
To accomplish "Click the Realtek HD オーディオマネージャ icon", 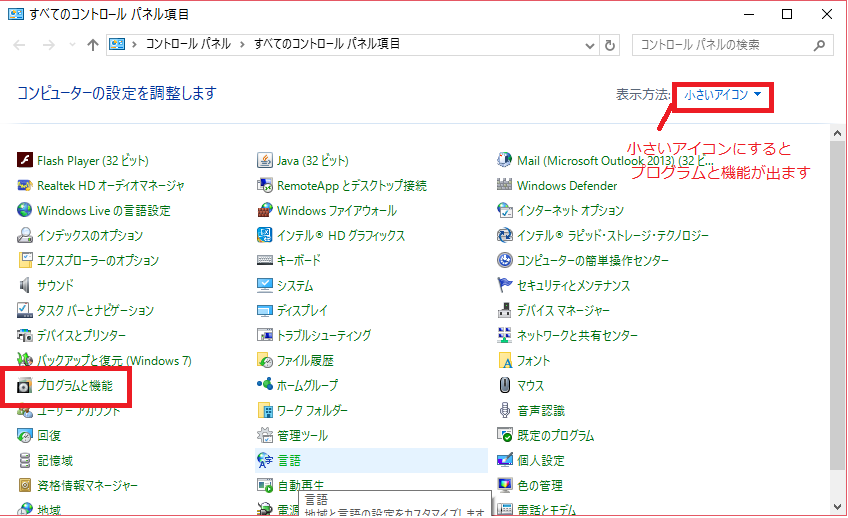I will coord(25,185).
